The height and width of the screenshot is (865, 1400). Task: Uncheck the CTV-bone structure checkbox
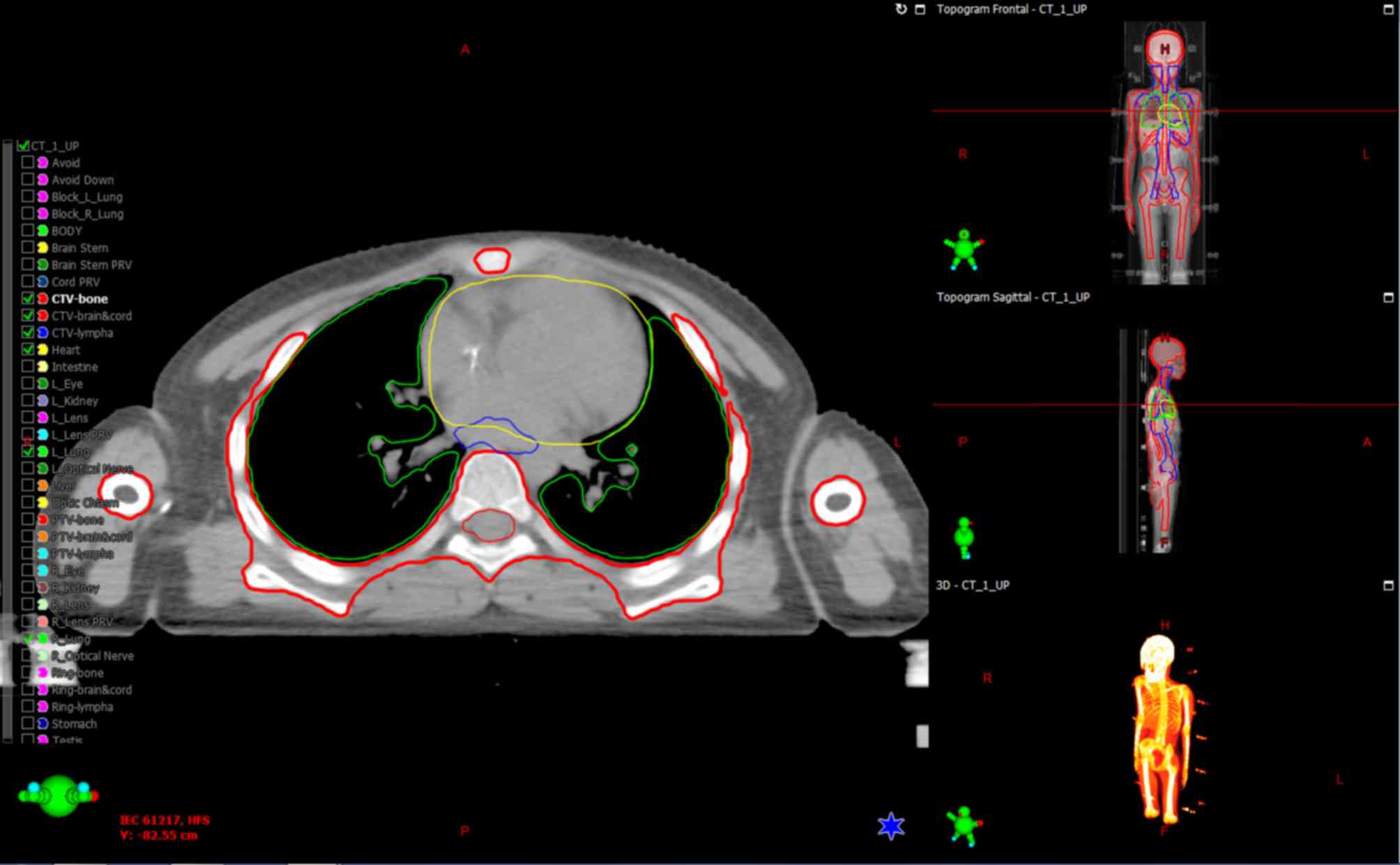28,298
